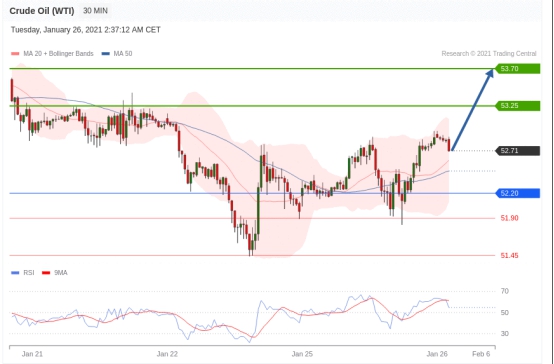Toggle the RSI legend entry
Viewport: 554px width, 364px height.
(x=23, y=273)
